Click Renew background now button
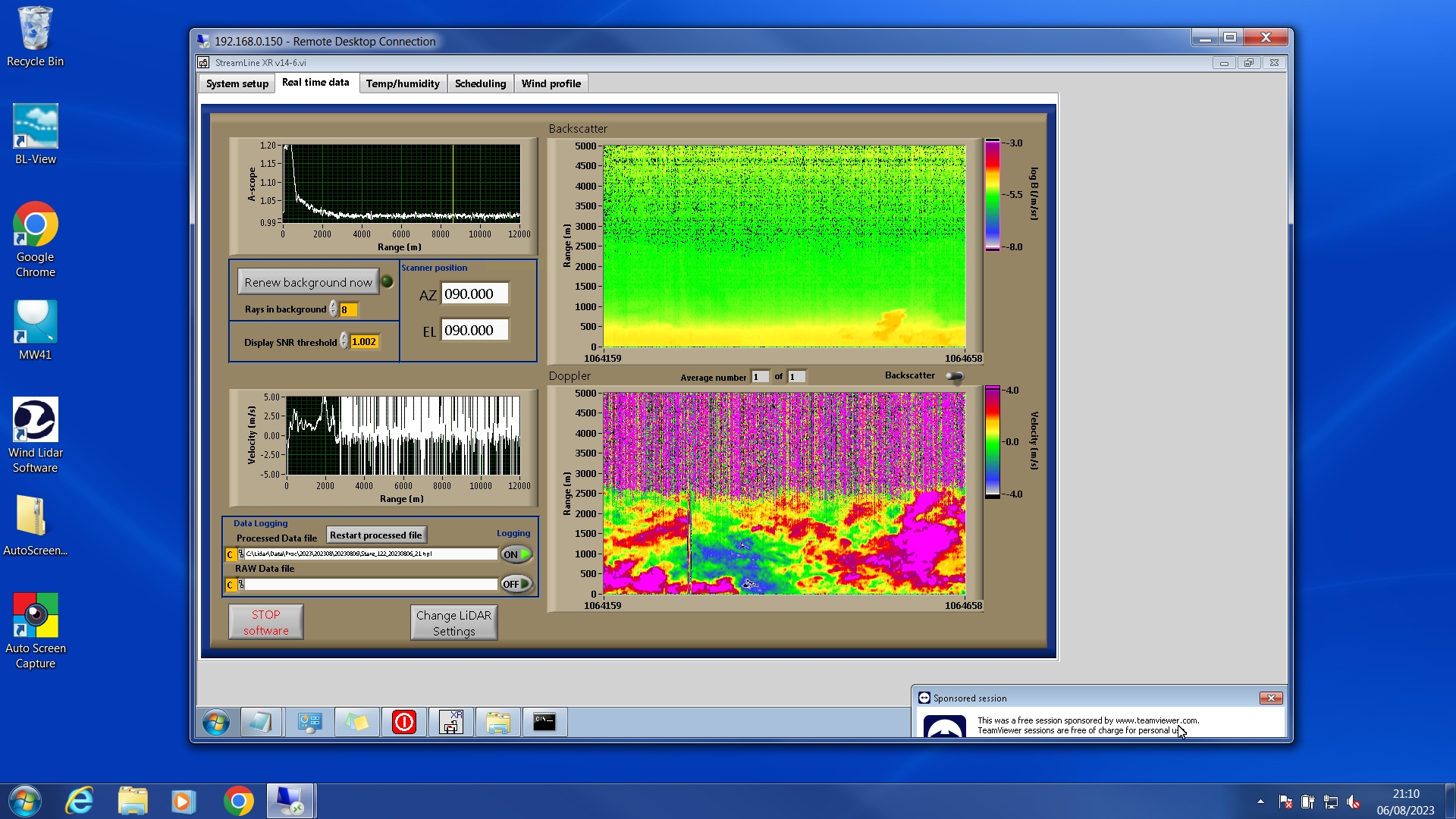The height and width of the screenshot is (819, 1456). tap(308, 282)
